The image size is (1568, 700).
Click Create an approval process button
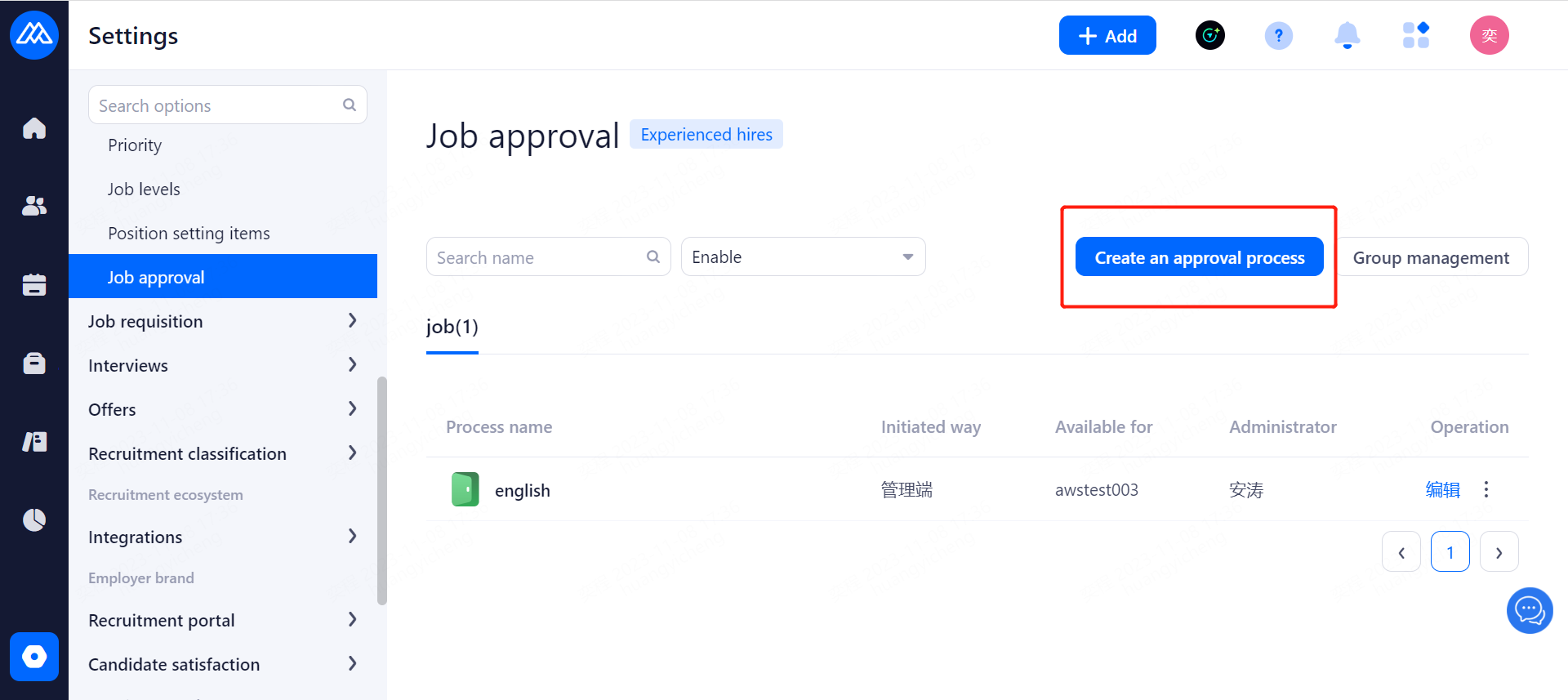click(1199, 257)
